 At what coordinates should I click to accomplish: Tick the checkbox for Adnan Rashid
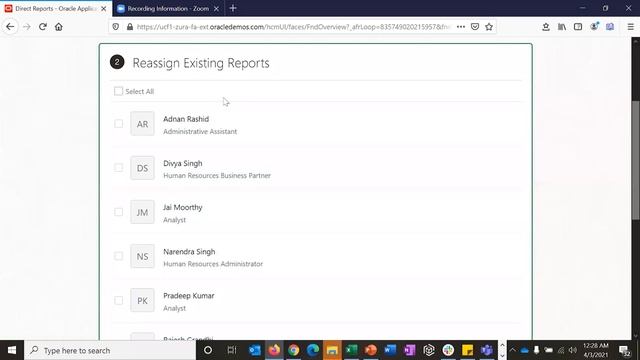coord(118,123)
